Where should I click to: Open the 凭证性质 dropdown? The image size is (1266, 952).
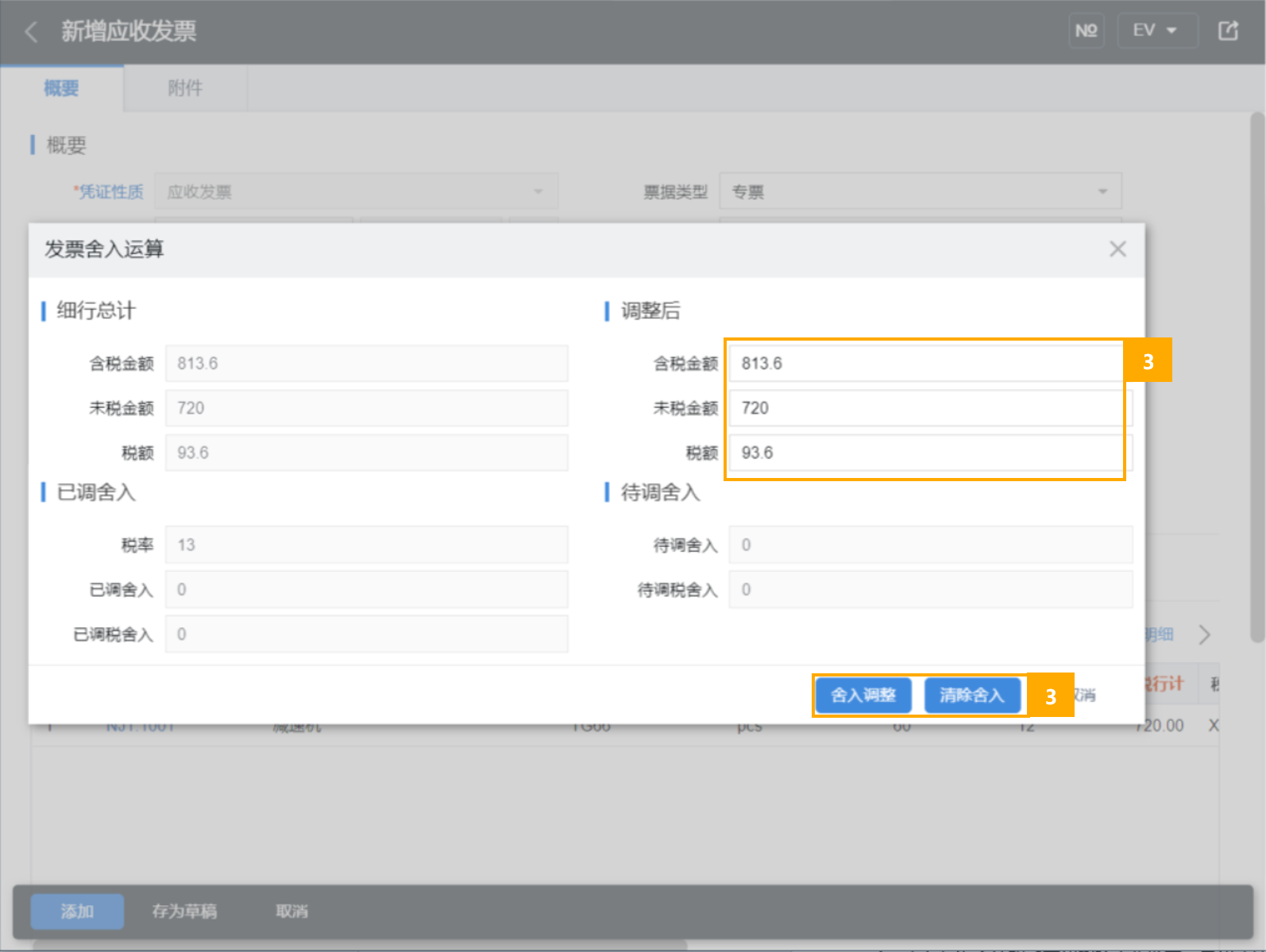tap(356, 191)
